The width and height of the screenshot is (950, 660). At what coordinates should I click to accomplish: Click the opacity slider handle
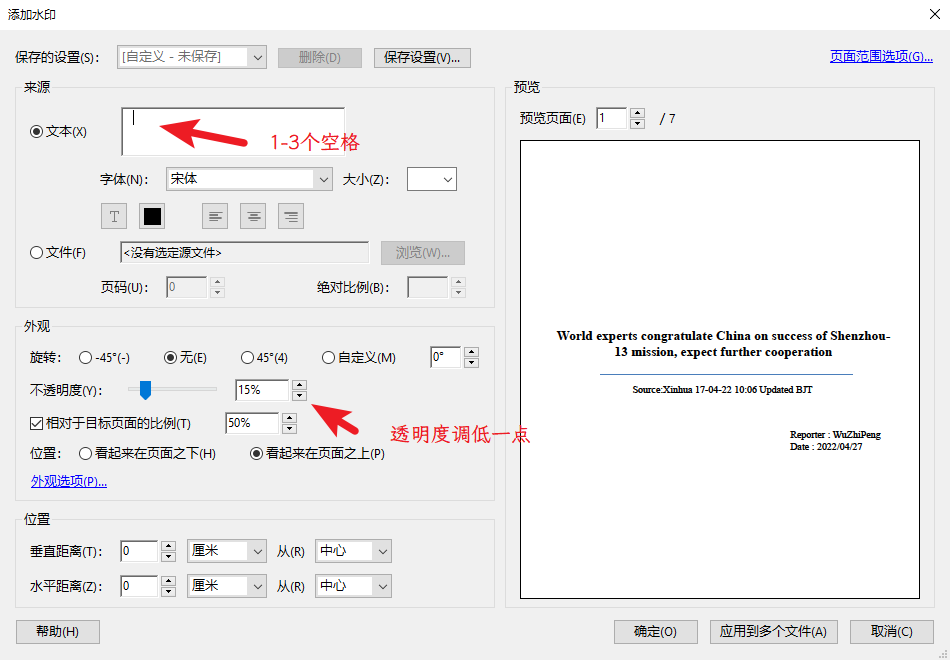pyautogui.click(x=144, y=390)
